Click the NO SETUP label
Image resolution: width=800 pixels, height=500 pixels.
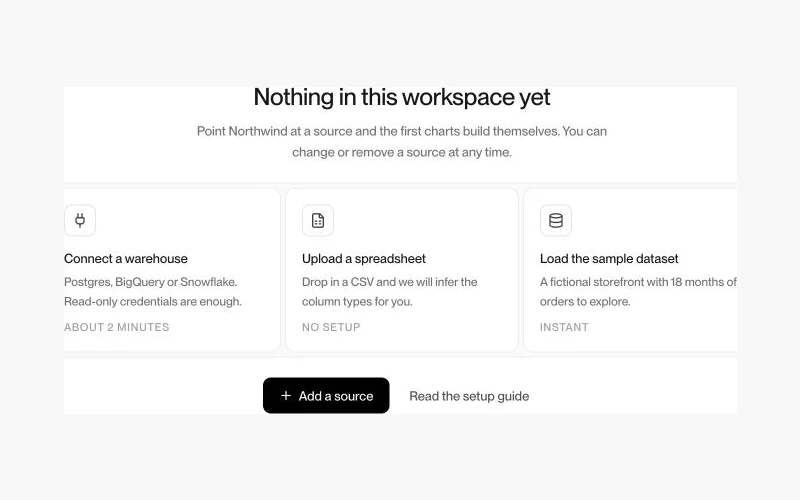tap(331, 327)
